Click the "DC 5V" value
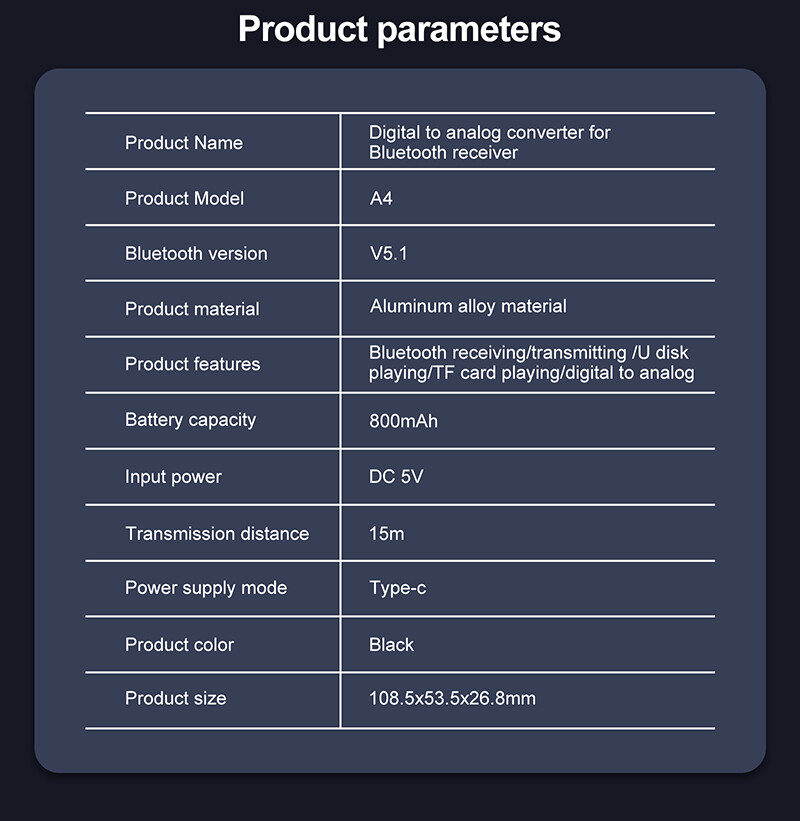 click(396, 477)
